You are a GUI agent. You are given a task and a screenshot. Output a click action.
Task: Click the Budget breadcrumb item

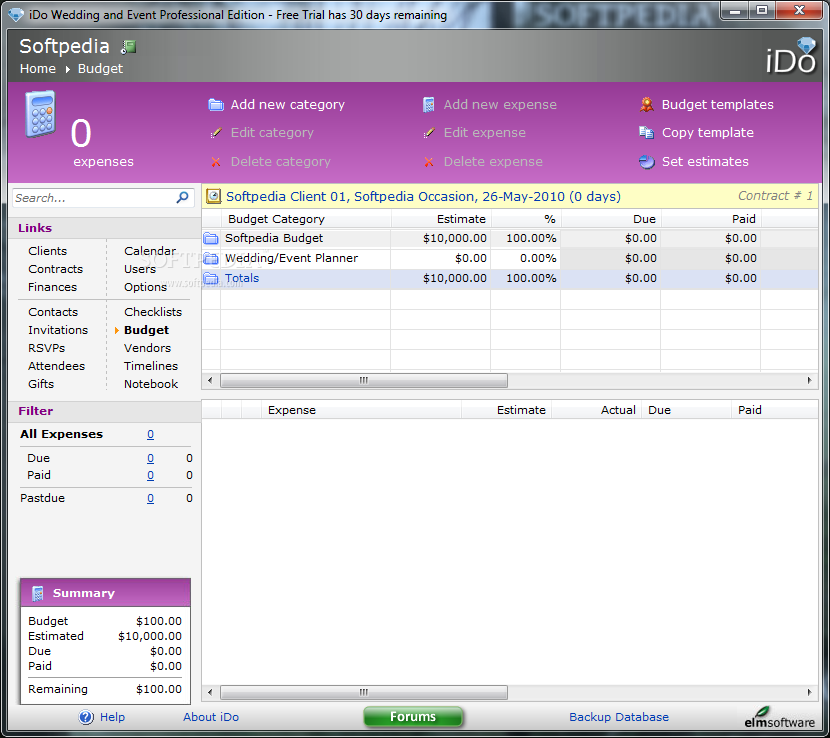(100, 69)
